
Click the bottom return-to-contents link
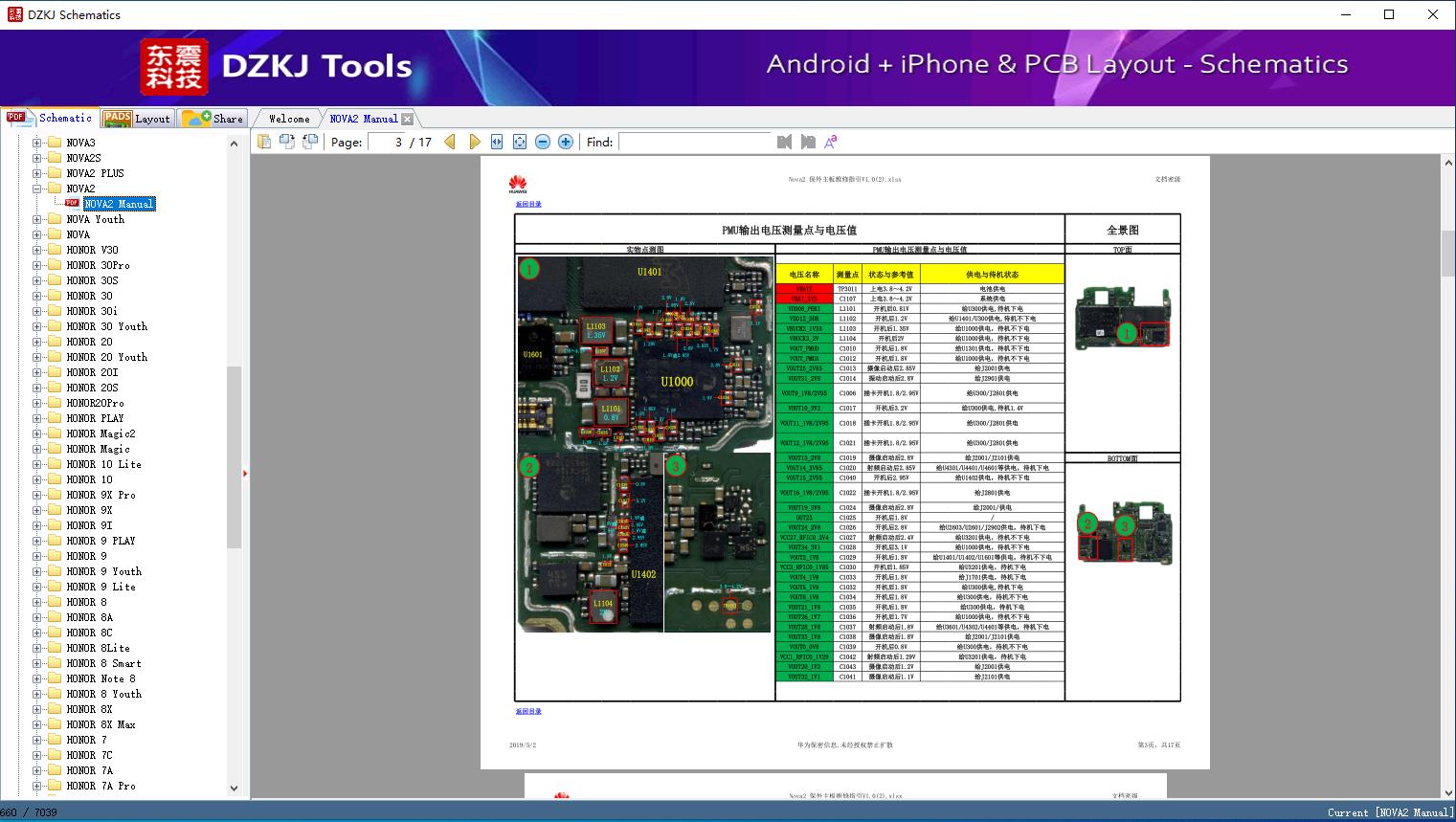(528, 711)
